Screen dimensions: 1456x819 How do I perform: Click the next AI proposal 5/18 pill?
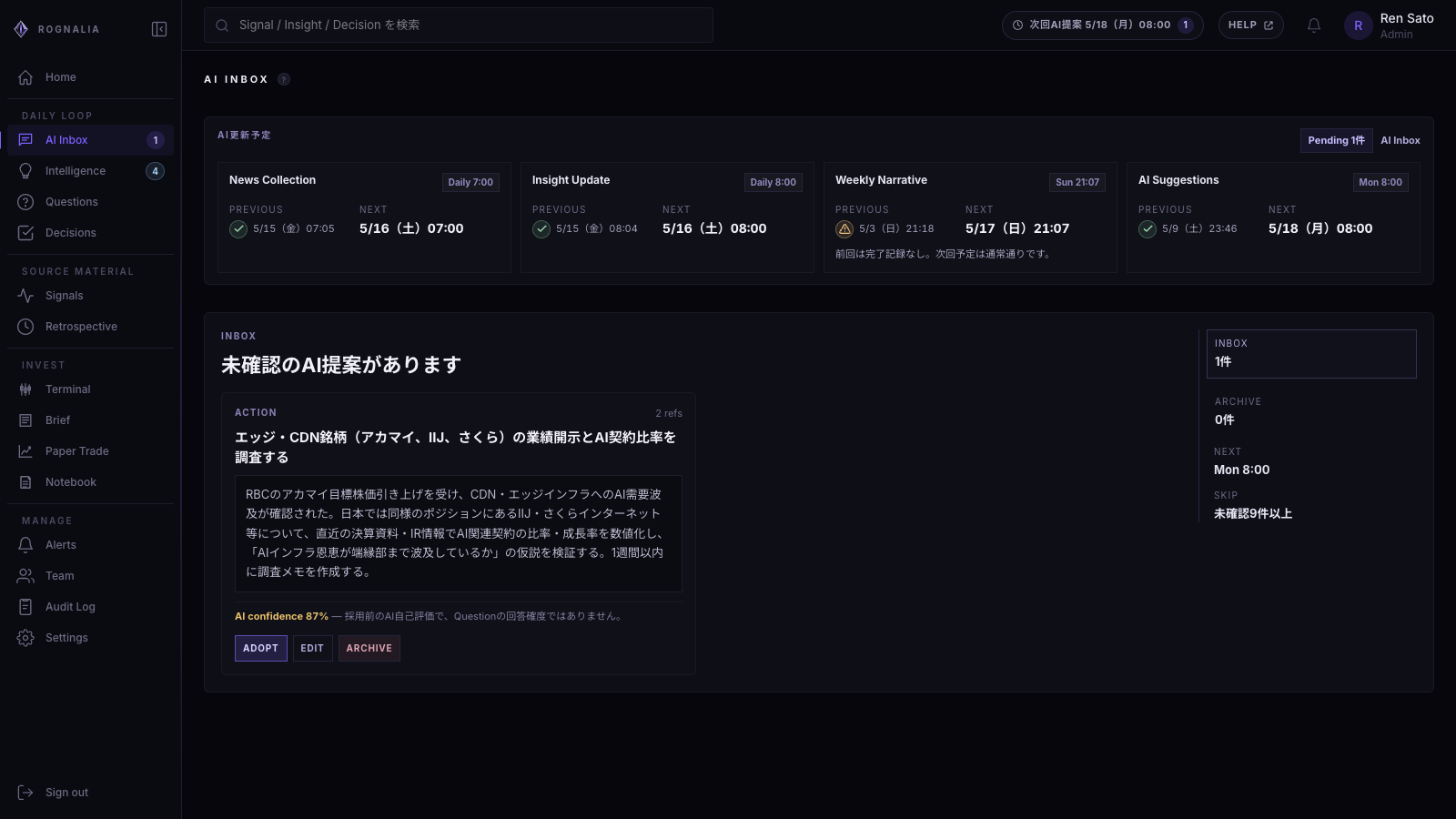tap(1103, 25)
